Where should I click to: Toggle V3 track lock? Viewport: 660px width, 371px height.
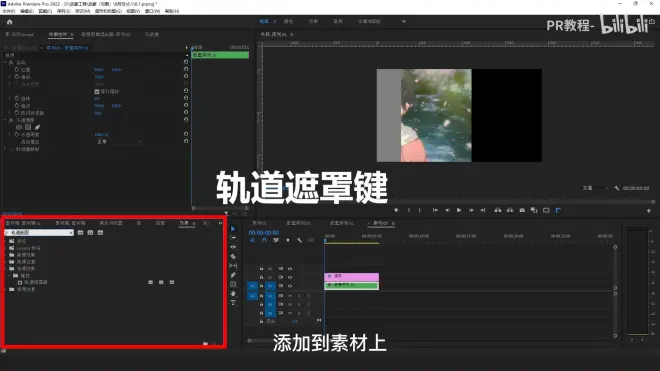[x=261, y=268]
